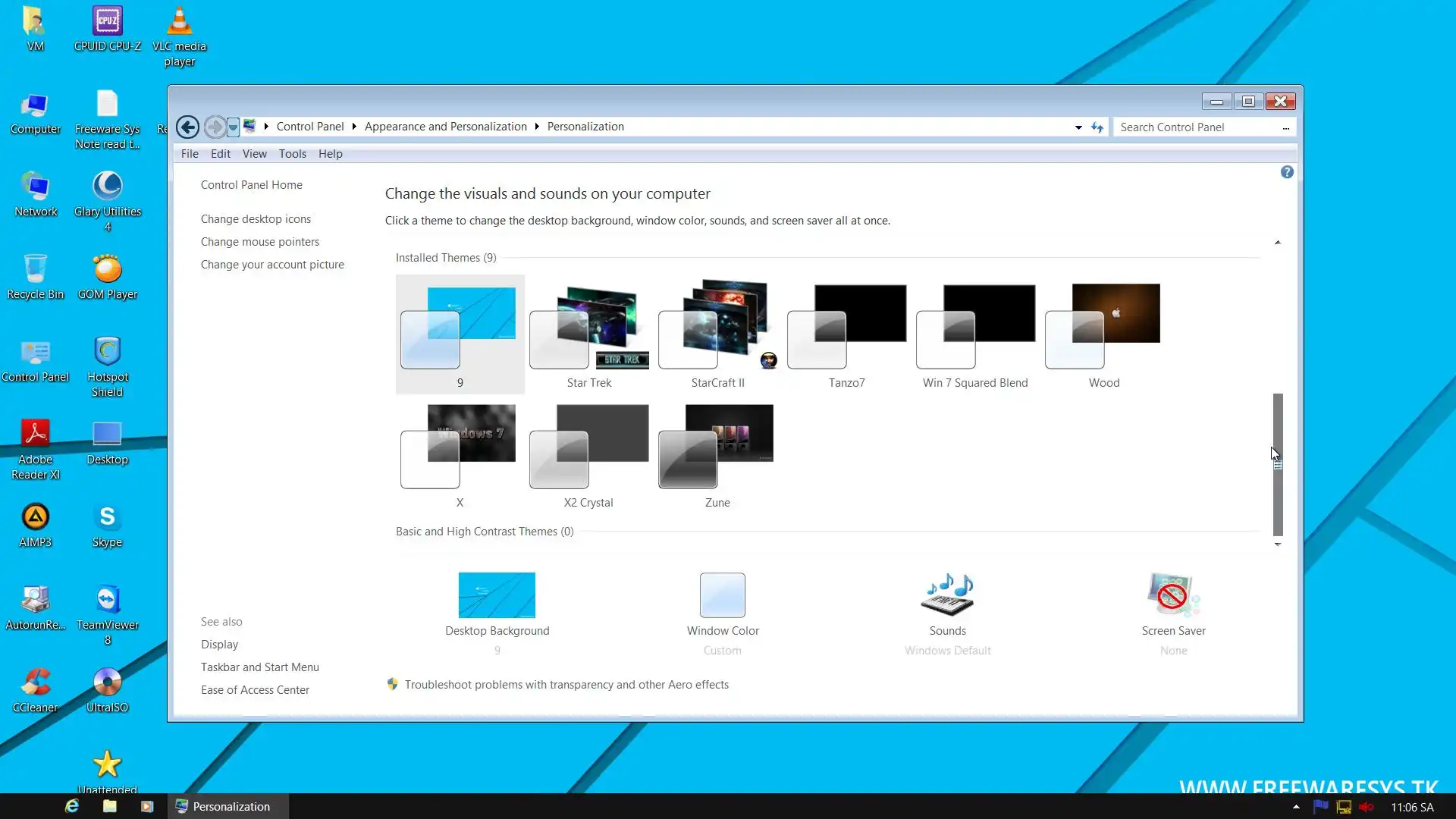1456x819 pixels.
Task: Open the Troubleshoot transparency and Aero effects link
Action: [566, 685]
